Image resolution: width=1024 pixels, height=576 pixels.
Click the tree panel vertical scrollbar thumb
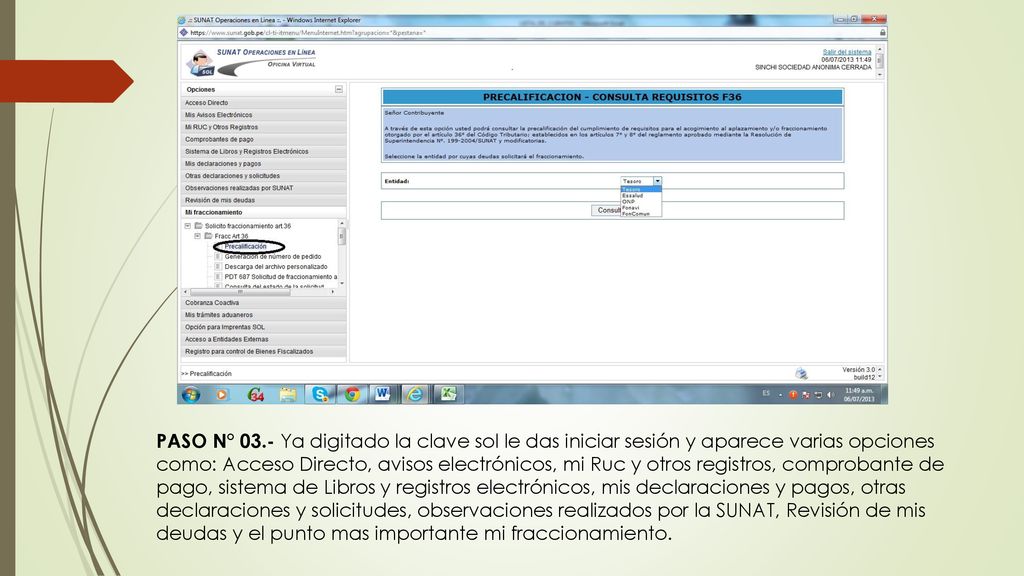coord(341,237)
